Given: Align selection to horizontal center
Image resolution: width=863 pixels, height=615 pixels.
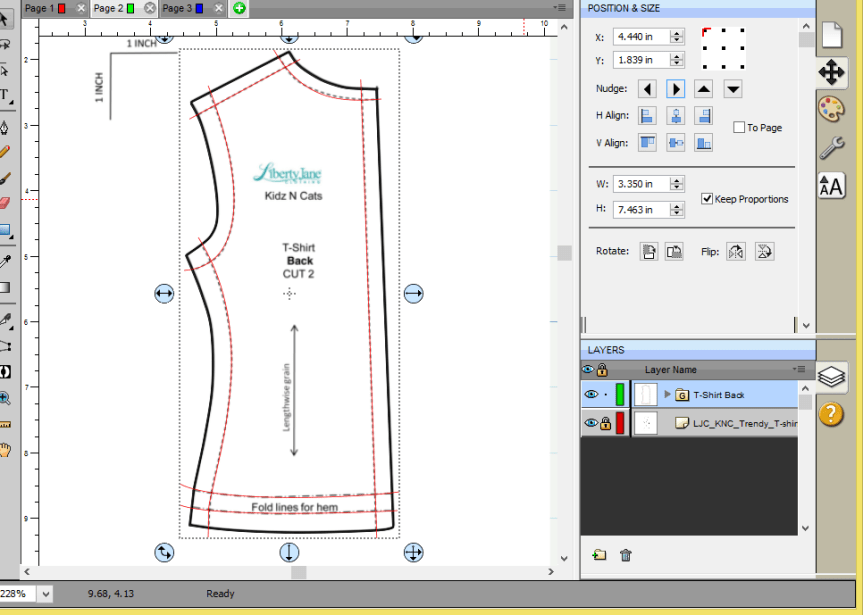Looking at the screenshot, I should coord(676,116).
